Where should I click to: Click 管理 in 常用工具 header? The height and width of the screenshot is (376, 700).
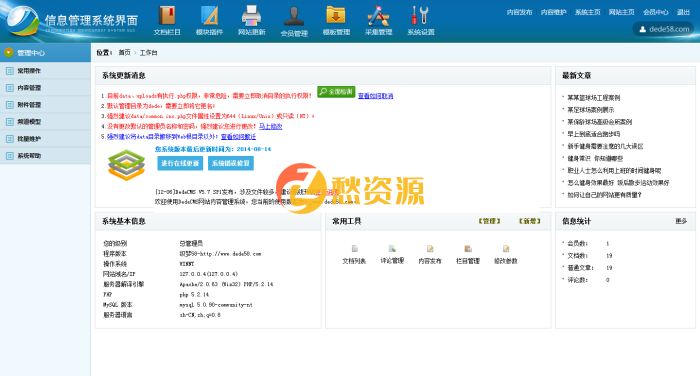click(489, 221)
